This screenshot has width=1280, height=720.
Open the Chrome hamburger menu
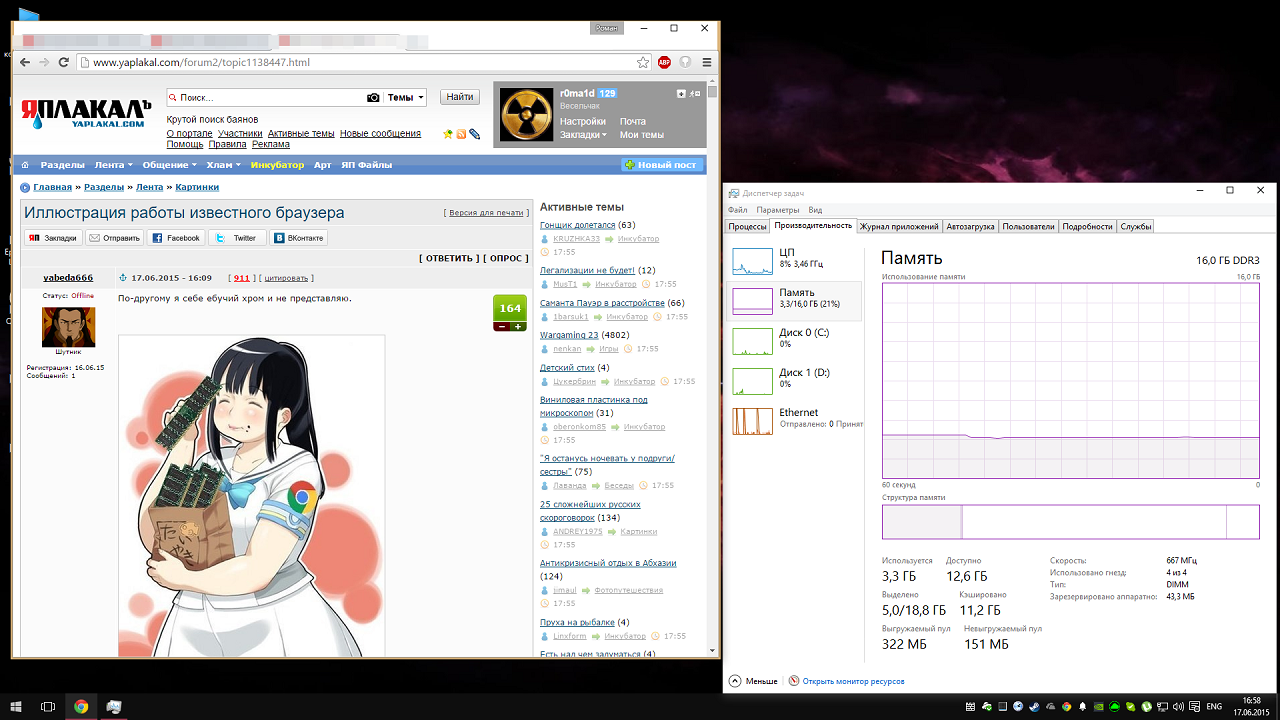[x=707, y=62]
